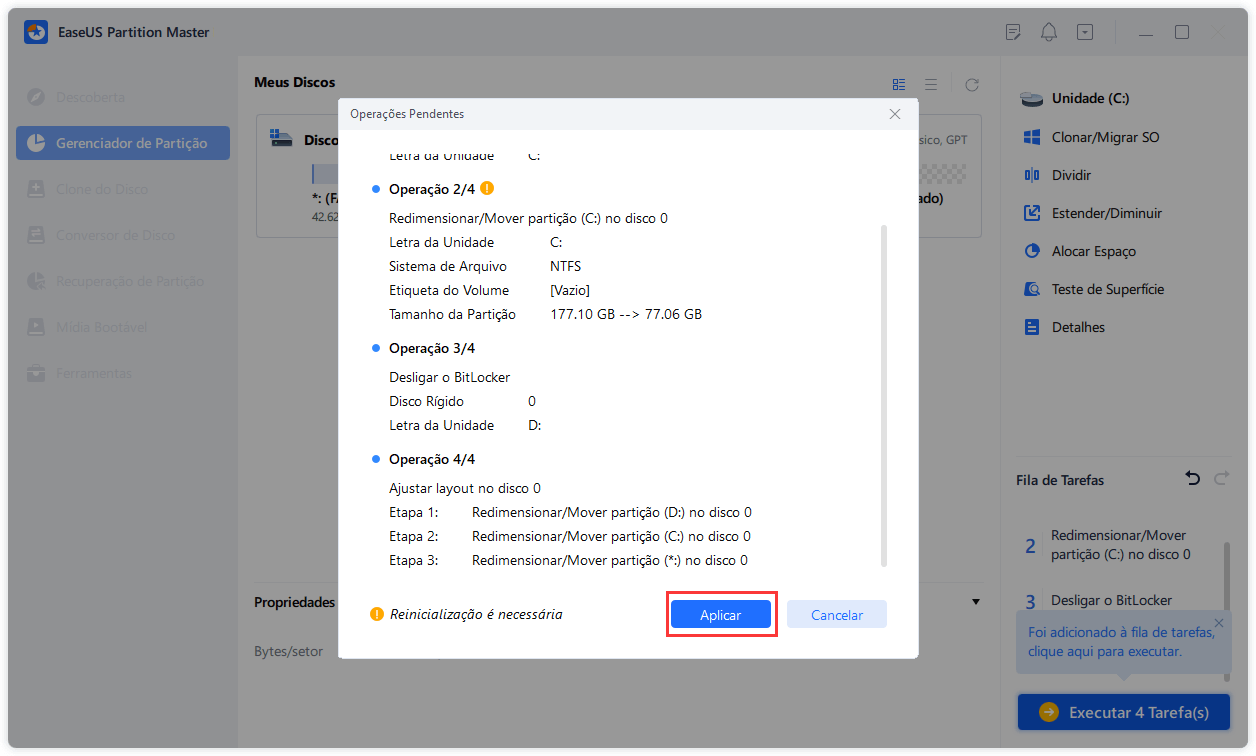Click the Gerenciador de Partição pie icon

[x=36, y=143]
